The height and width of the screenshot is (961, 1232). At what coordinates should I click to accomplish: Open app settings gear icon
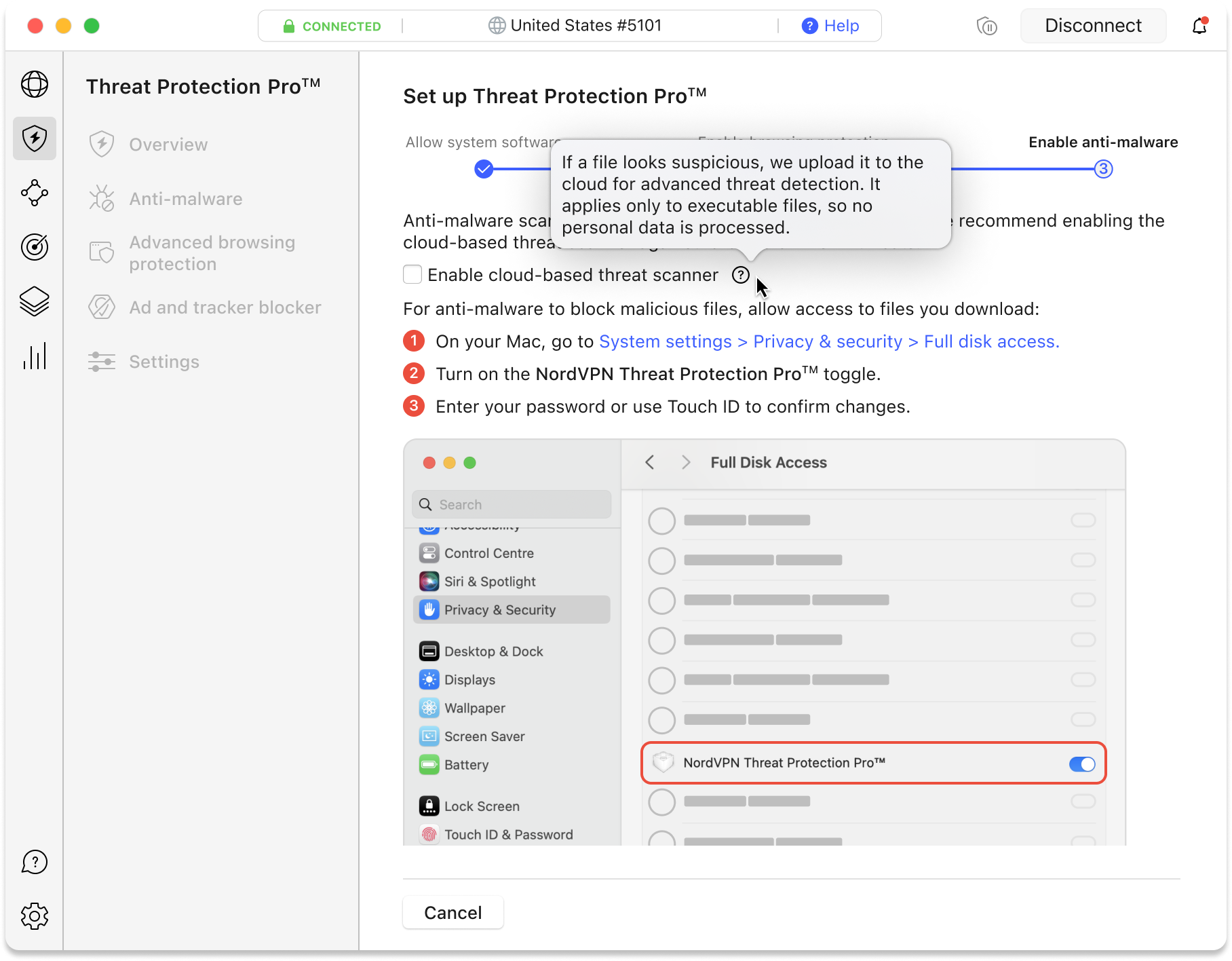tap(35, 916)
